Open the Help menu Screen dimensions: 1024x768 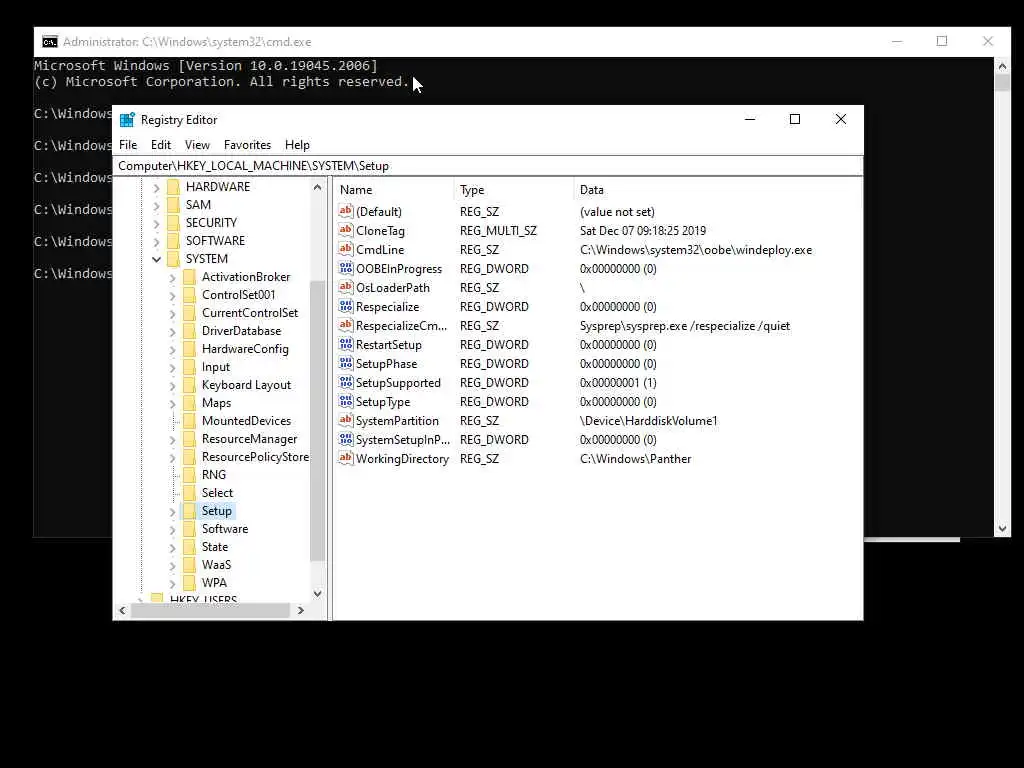[297, 144]
